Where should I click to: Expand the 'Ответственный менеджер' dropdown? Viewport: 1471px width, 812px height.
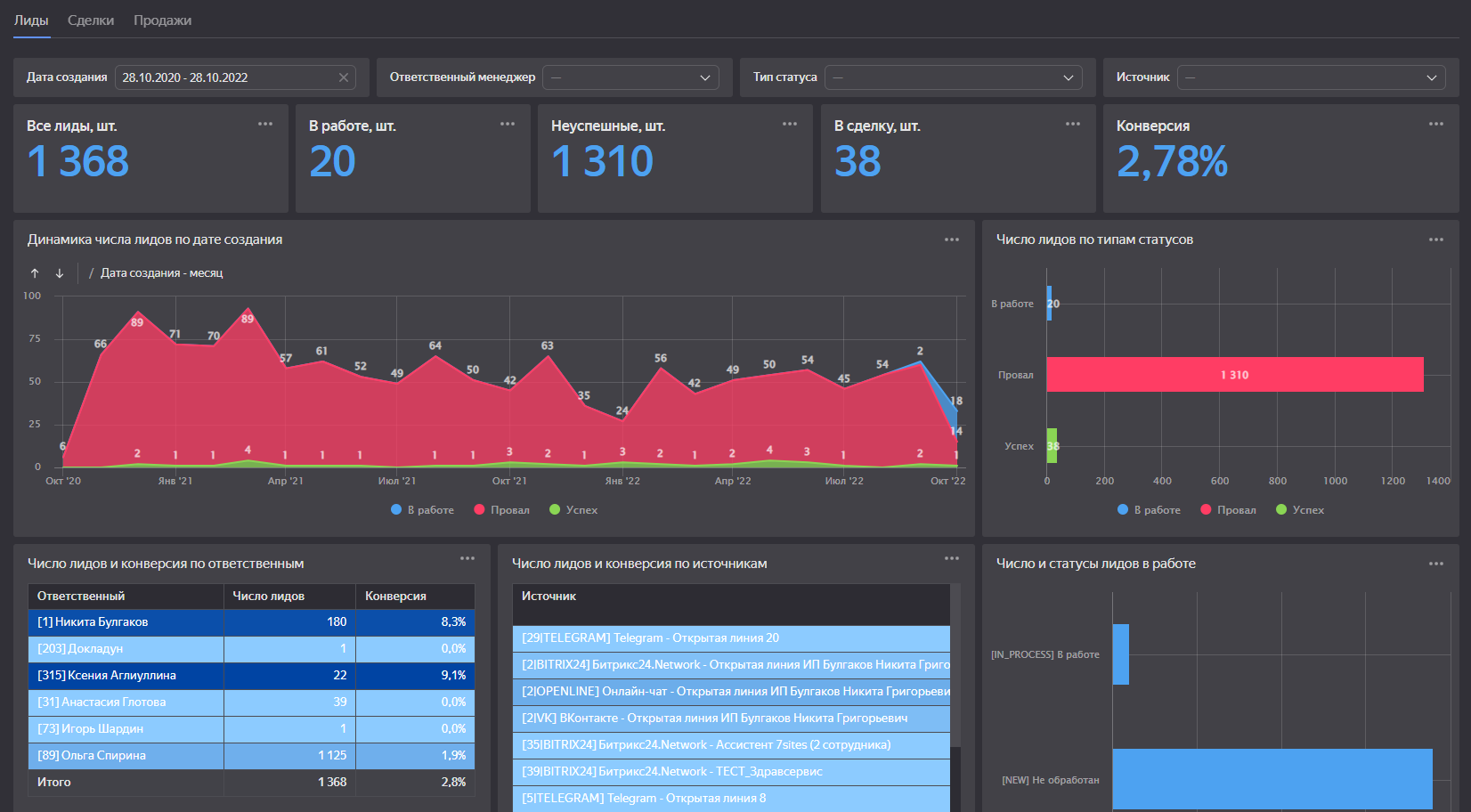(630, 77)
